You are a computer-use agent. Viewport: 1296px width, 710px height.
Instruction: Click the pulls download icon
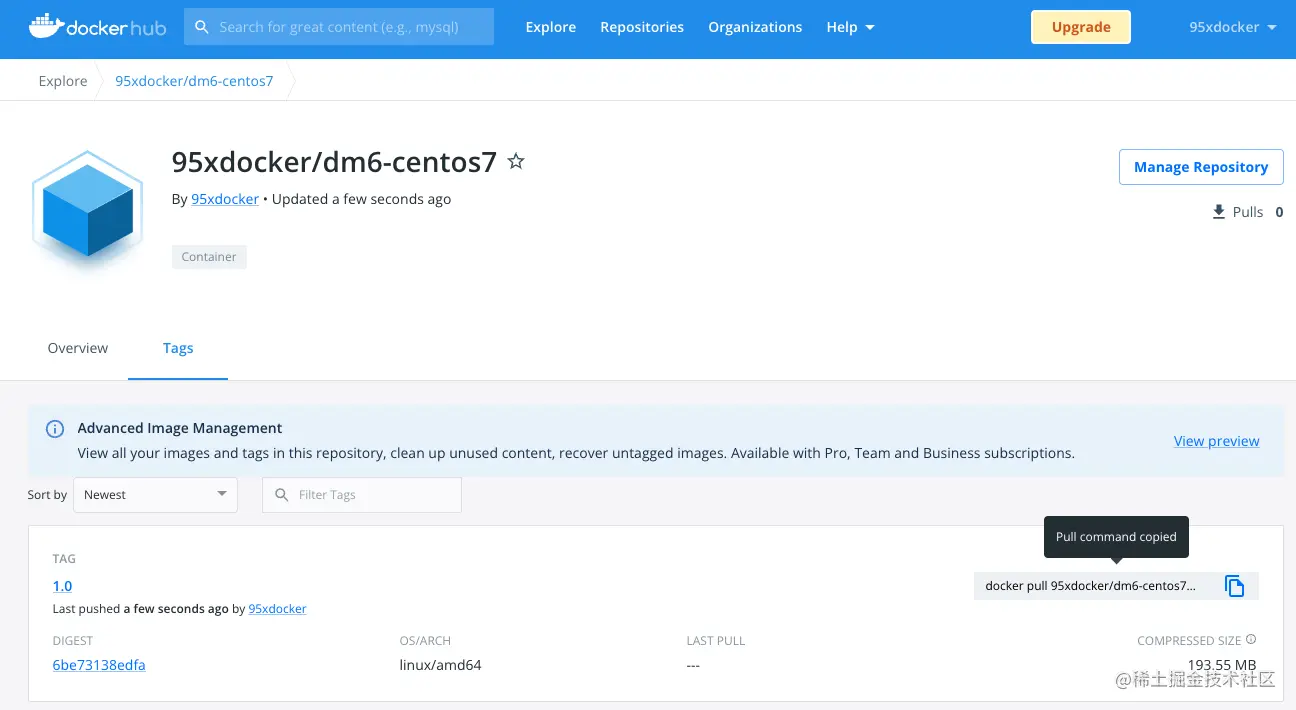(x=1218, y=212)
